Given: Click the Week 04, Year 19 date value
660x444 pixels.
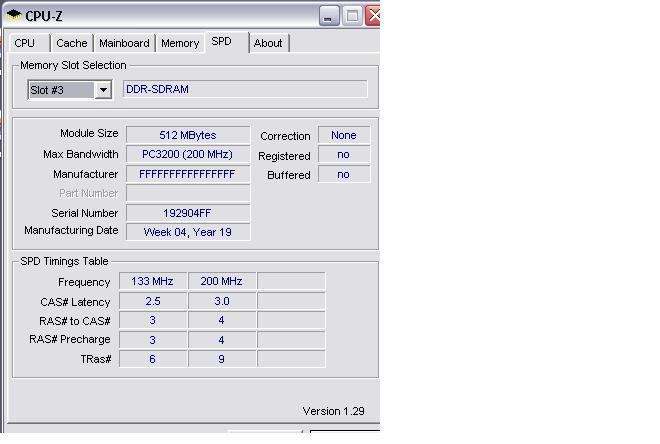Looking at the screenshot, I should pyautogui.click(x=188, y=232).
